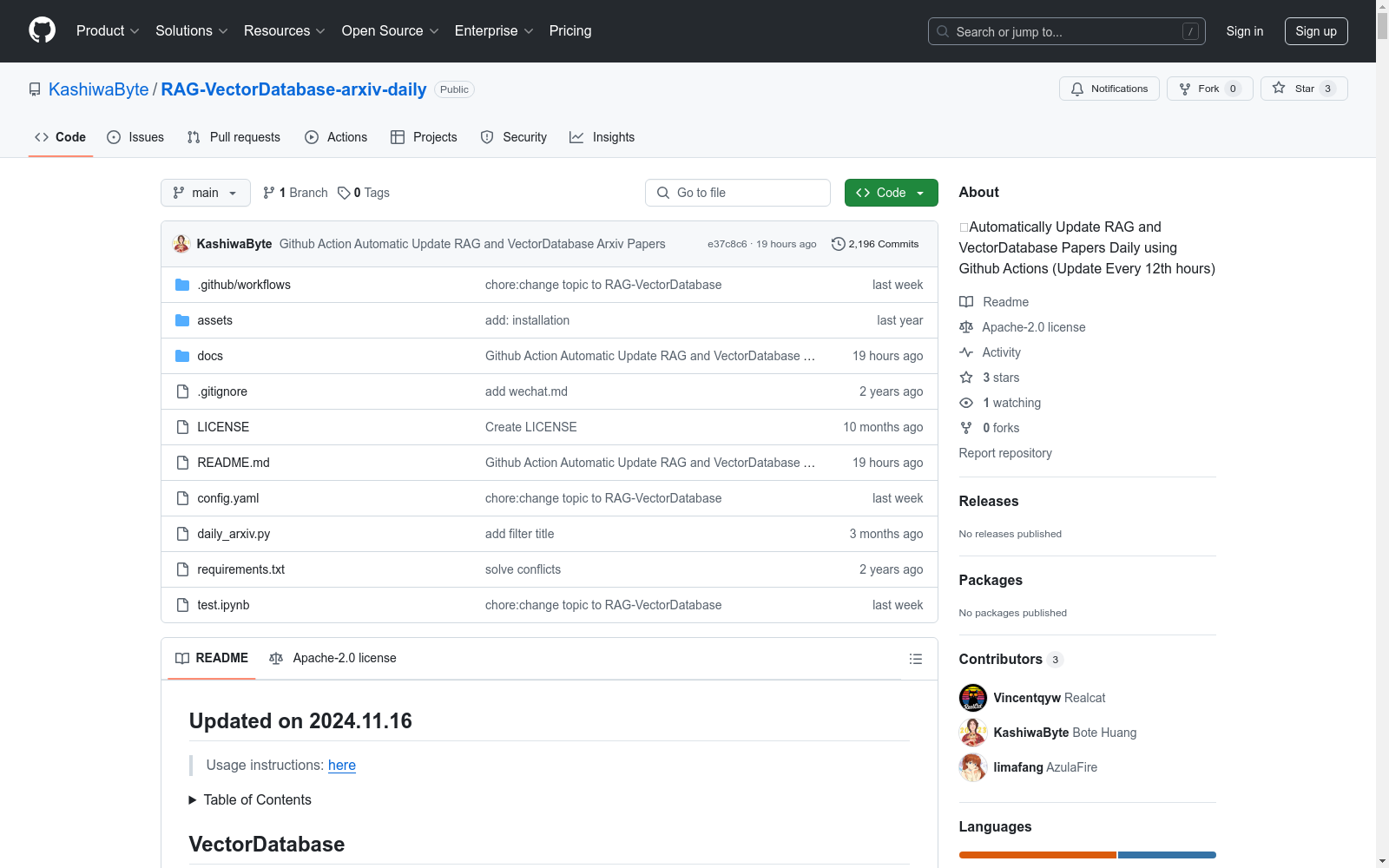Click KashiwaByte avatar in commit row
The width and height of the screenshot is (1389, 868).
coord(181,244)
